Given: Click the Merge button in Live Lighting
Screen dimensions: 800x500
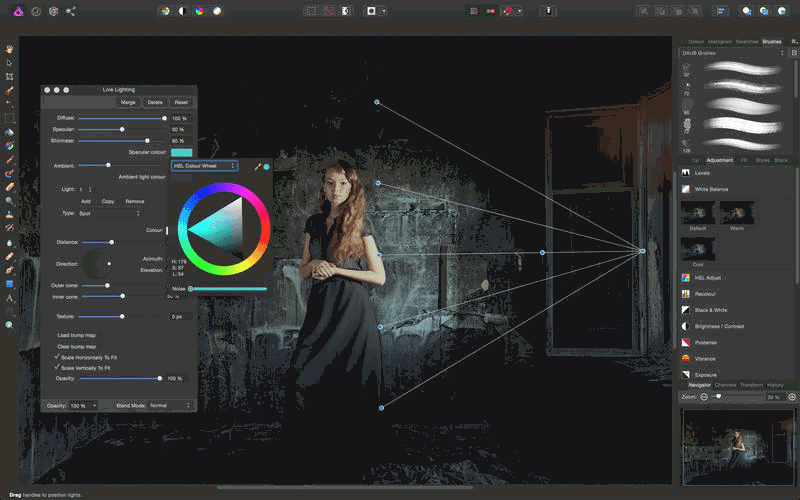Looking at the screenshot, I should 128,102.
